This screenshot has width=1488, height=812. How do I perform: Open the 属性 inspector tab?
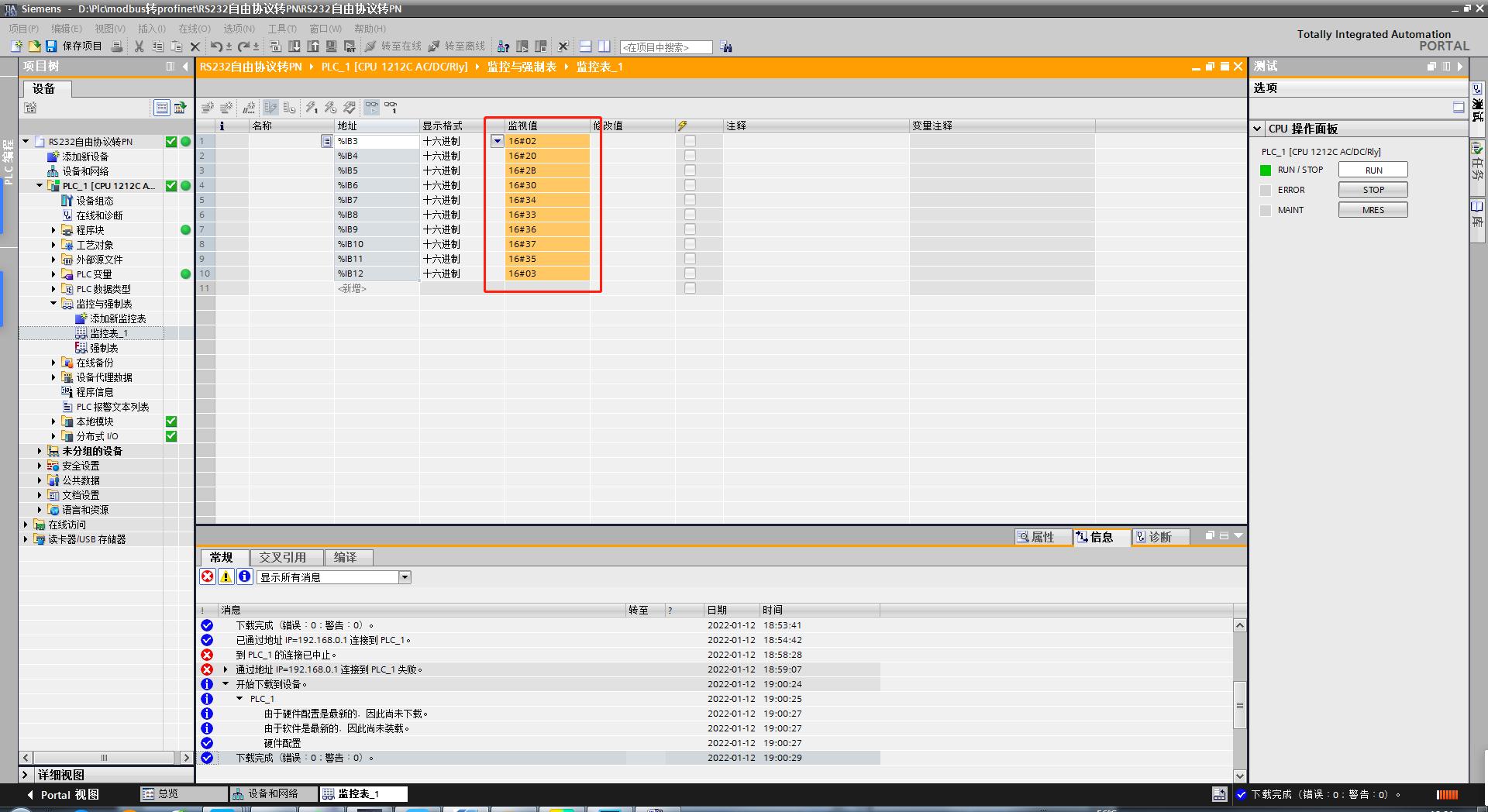tap(1043, 537)
